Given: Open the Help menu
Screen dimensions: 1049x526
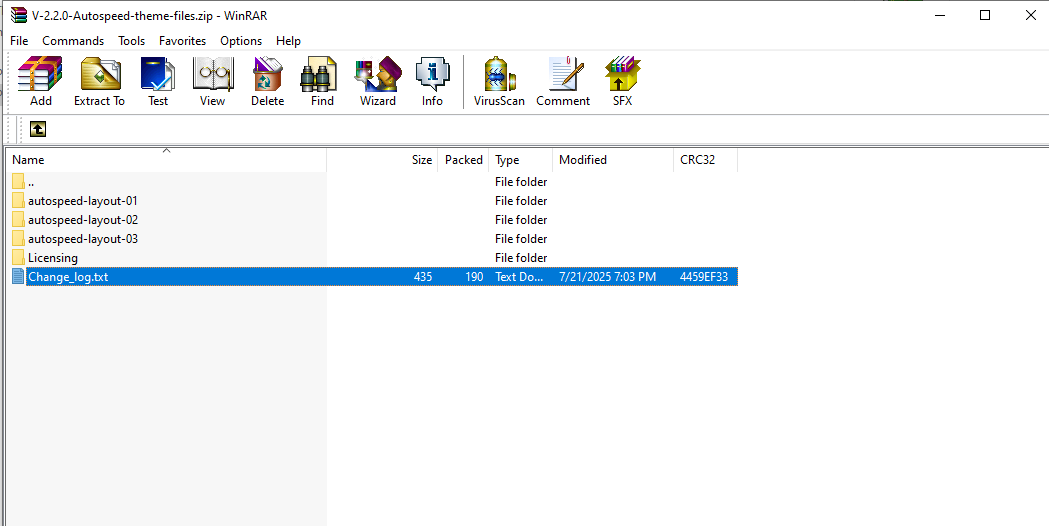Looking at the screenshot, I should [288, 41].
